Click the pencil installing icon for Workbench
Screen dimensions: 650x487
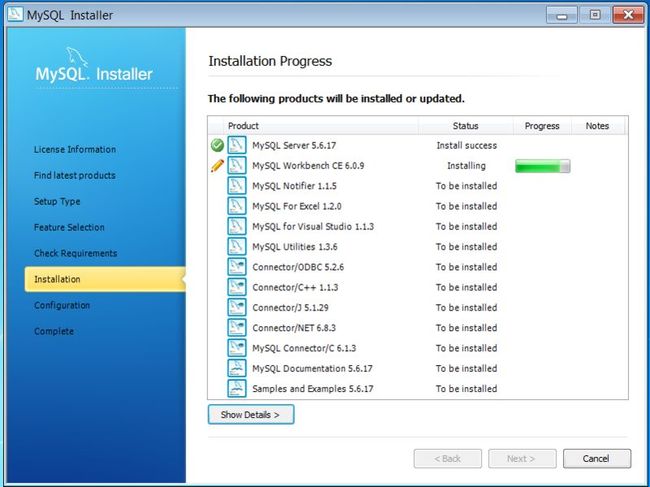pos(217,166)
